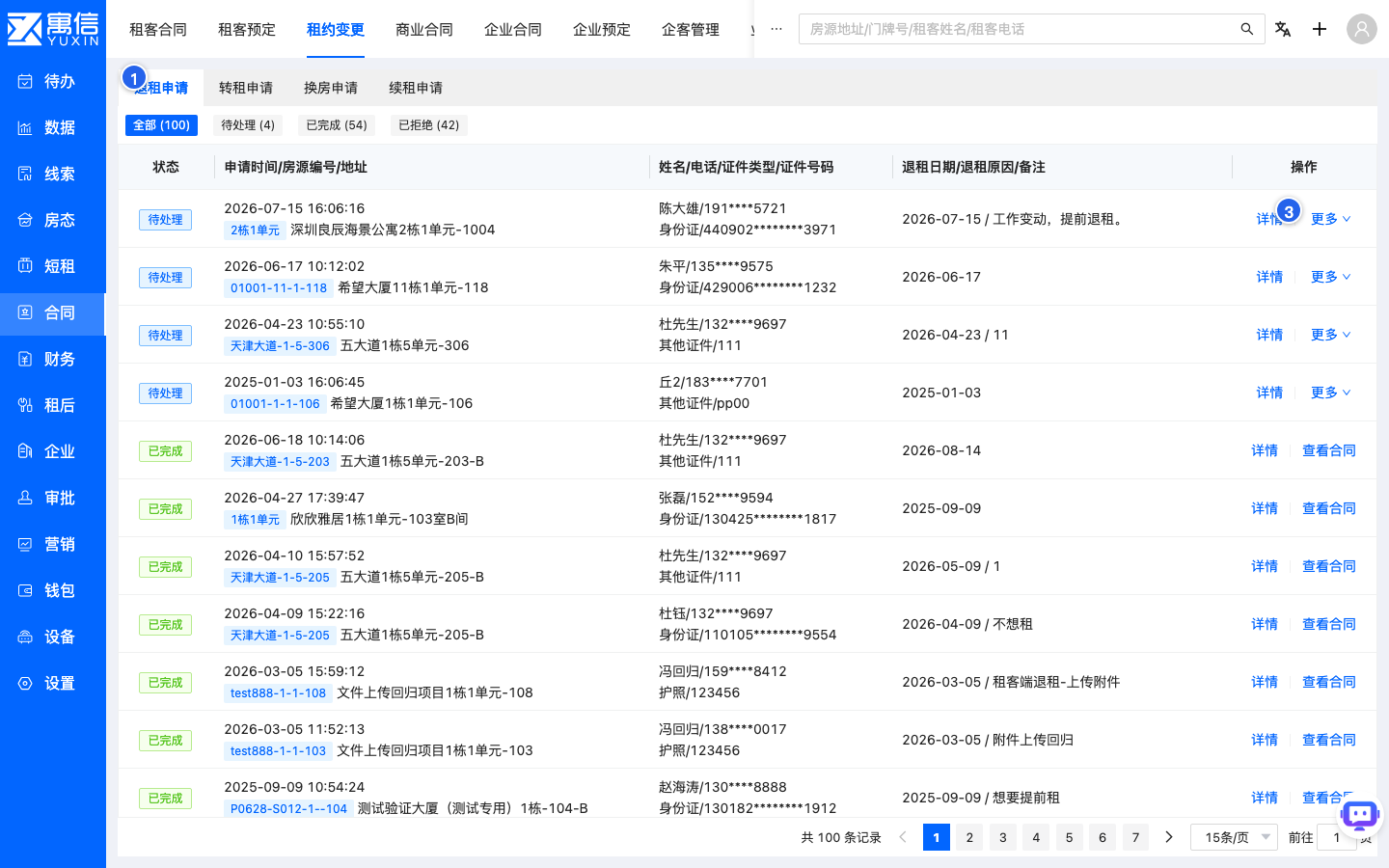Expand 更多 menu for 朱平 row
Screen dimensions: 1389x868
click(1331, 277)
